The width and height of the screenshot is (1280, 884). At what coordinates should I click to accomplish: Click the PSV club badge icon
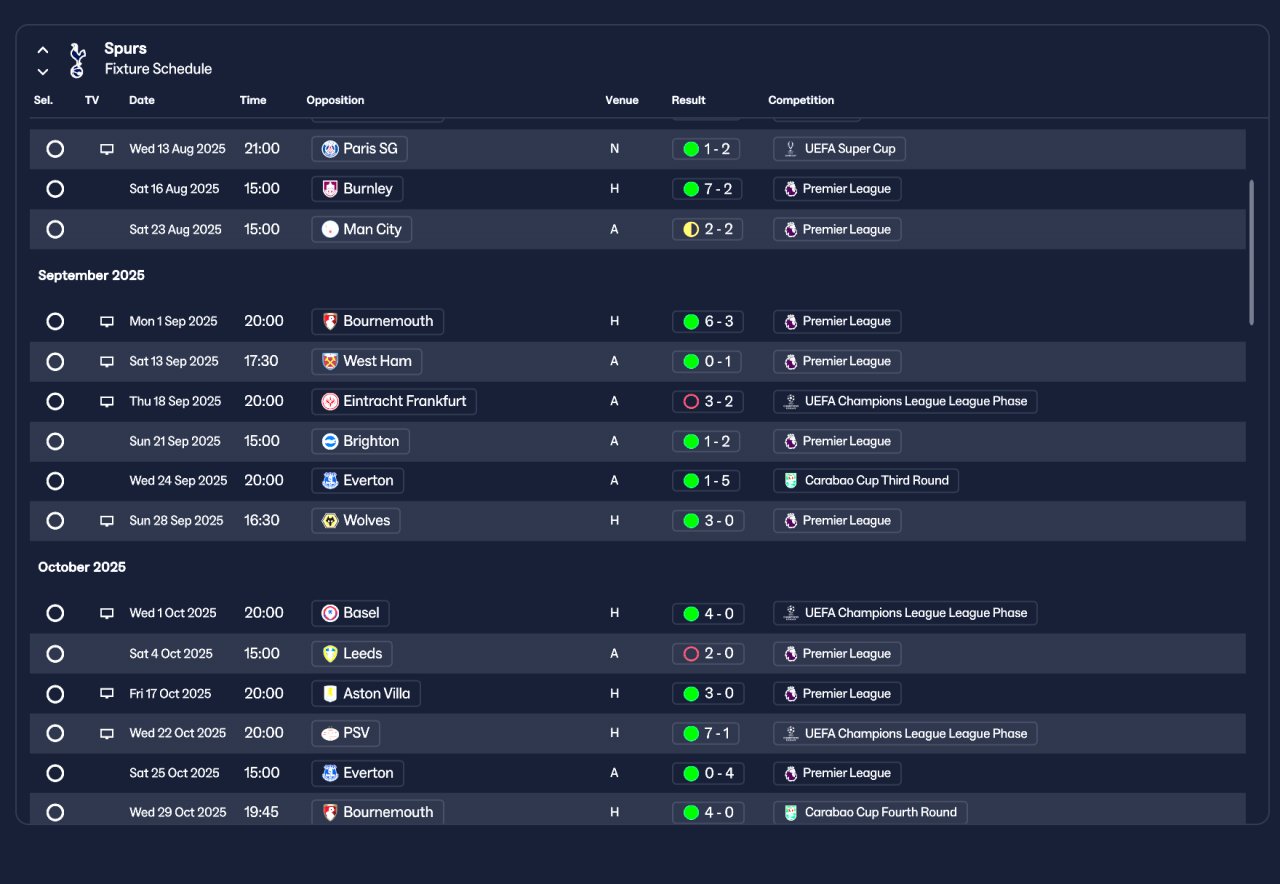tap(330, 733)
